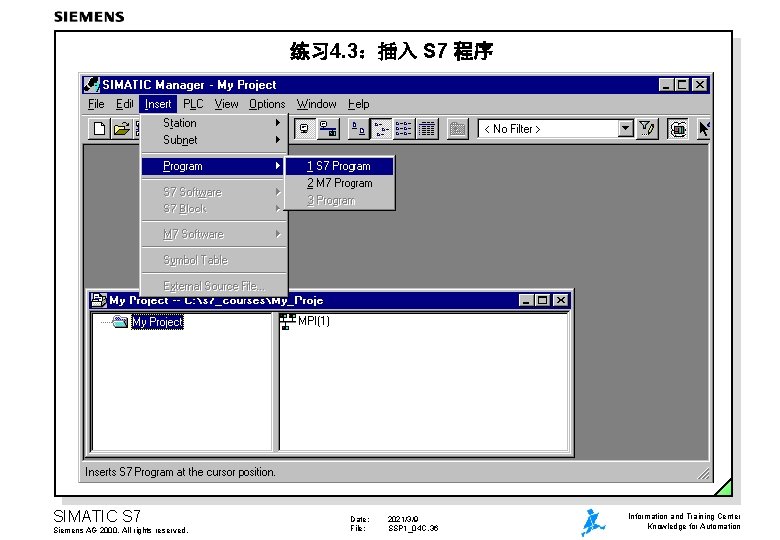Click the Online view computer icon
Viewport: 780px width, 540px height.
[304, 129]
